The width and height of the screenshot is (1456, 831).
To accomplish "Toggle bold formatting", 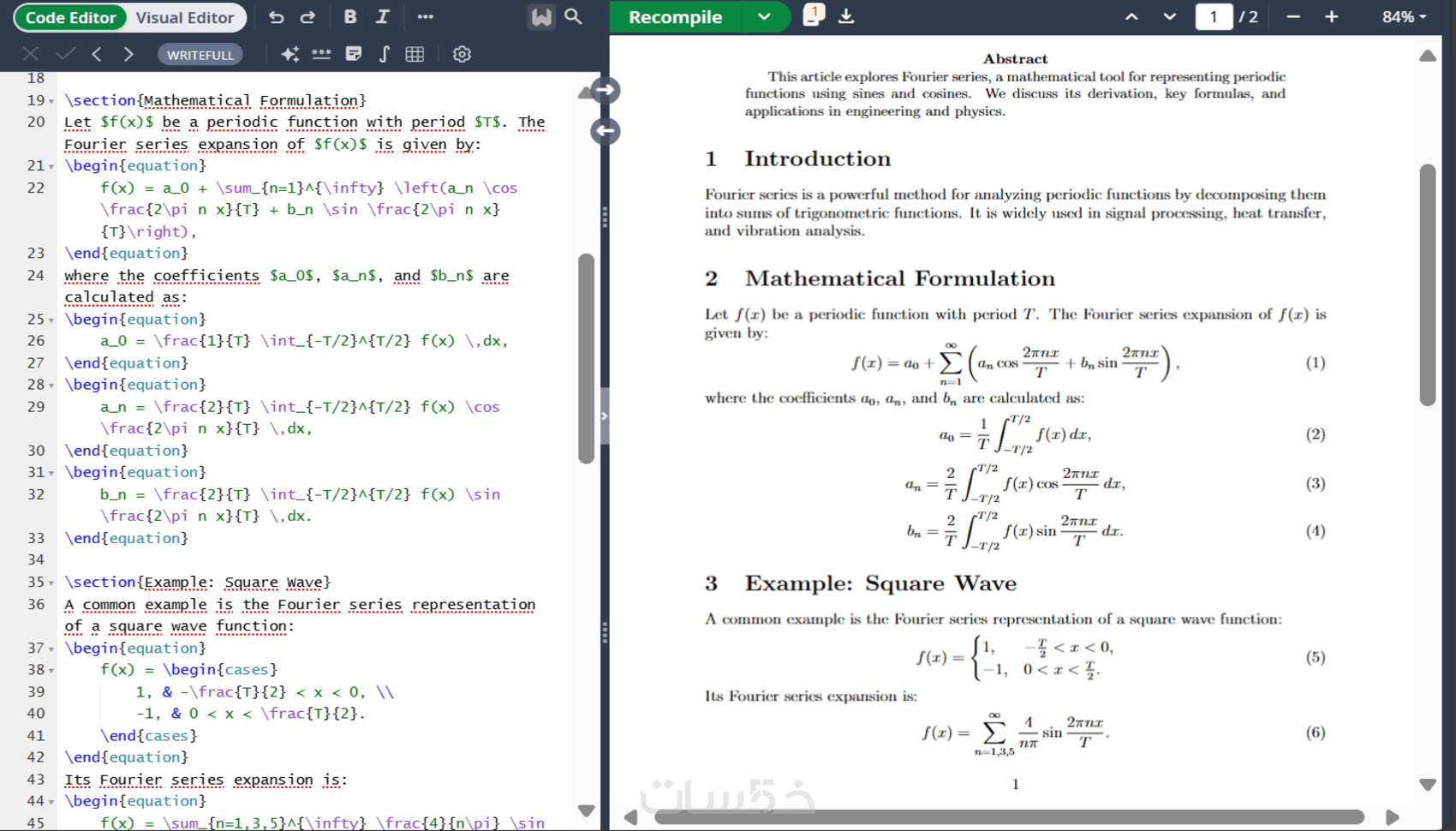I will click(x=350, y=17).
